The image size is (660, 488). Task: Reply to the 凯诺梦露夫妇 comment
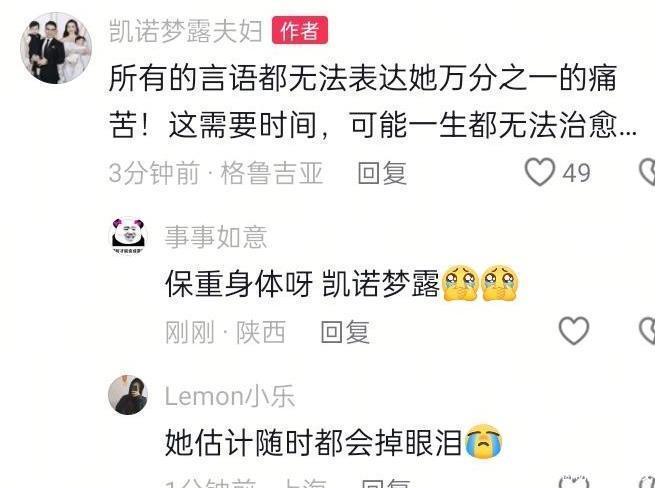pyautogui.click(x=382, y=173)
